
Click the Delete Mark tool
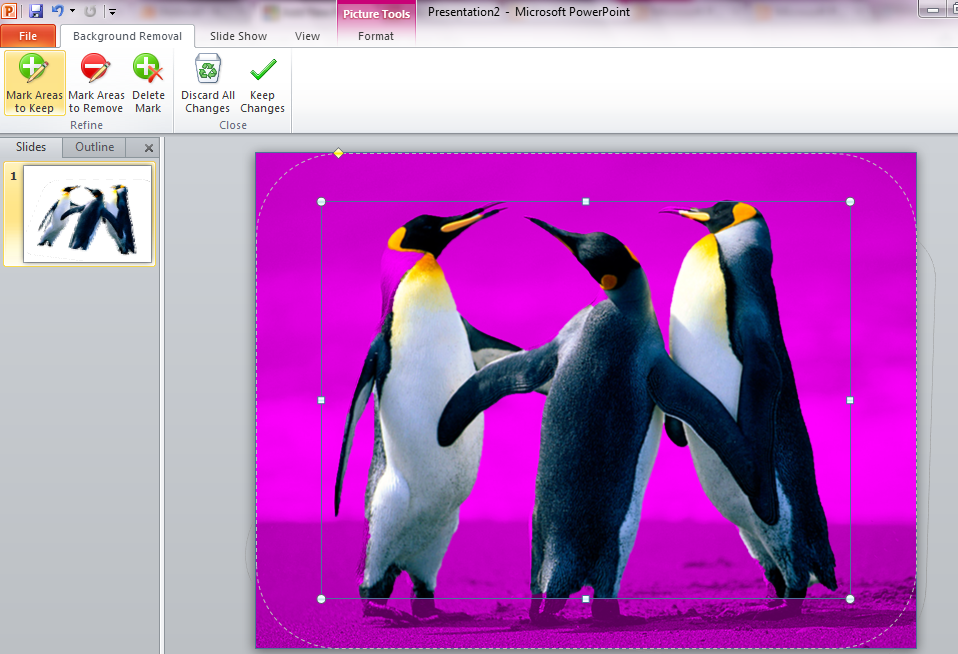(x=148, y=84)
